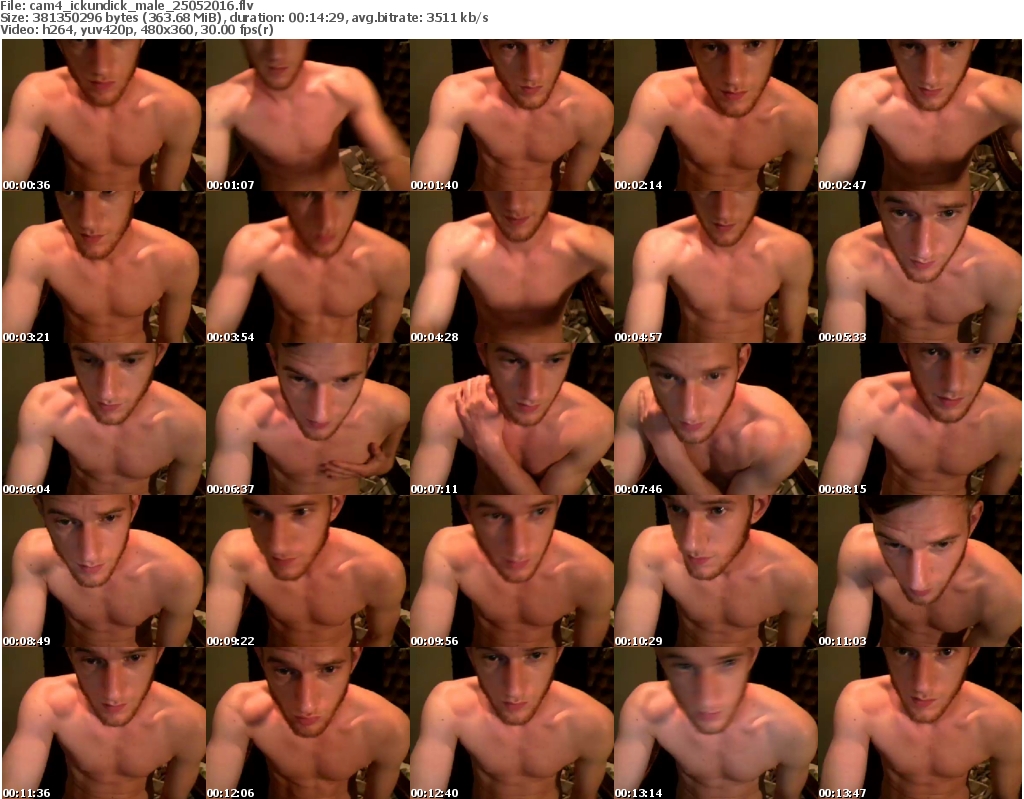Select the thumbnail stamped 00:06:04
The height and width of the screenshot is (799, 1024).
pos(104,419)
